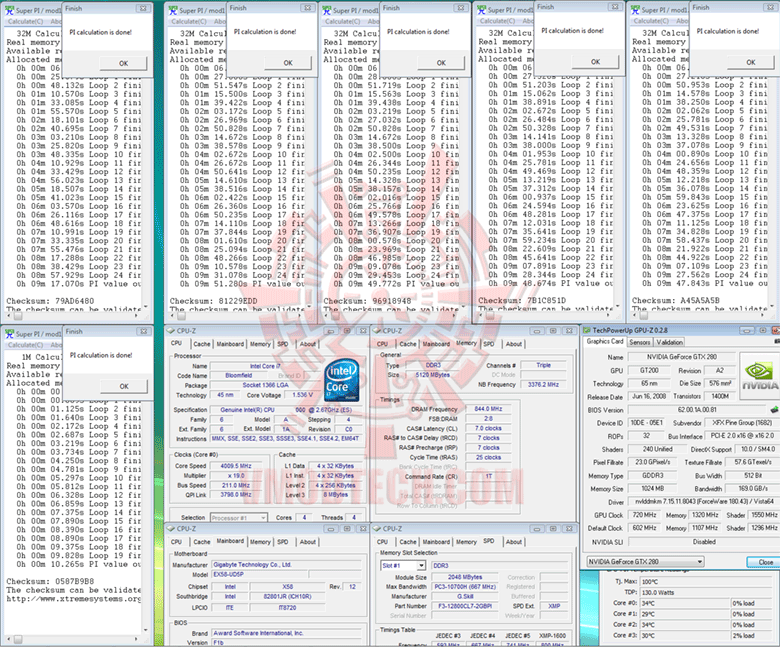Open Mainboard tab in CPU-Z Processor window
This screenshot has height=647, width=780.
230,344
